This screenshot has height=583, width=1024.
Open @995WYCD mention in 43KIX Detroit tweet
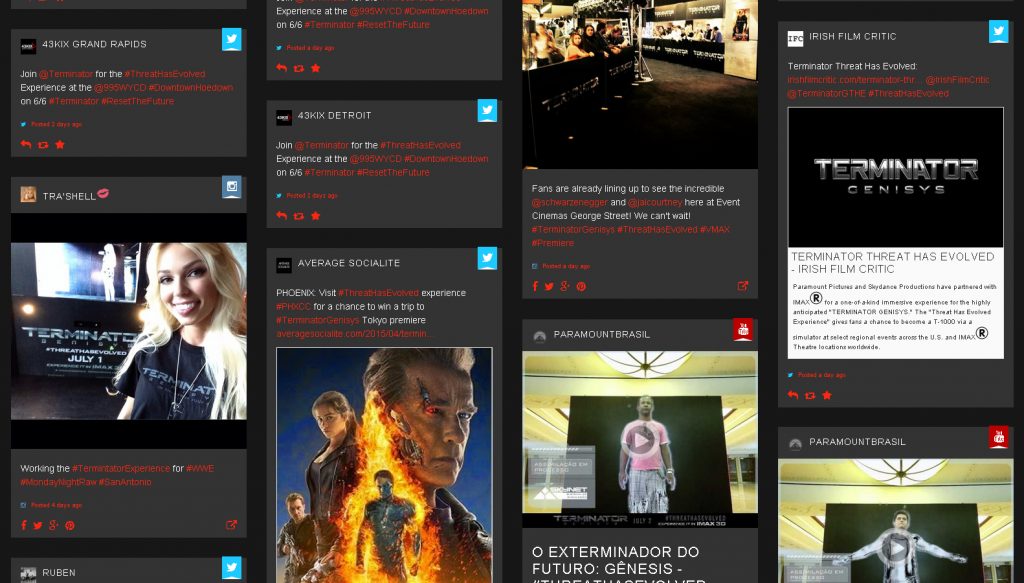(x=376, y=159)
